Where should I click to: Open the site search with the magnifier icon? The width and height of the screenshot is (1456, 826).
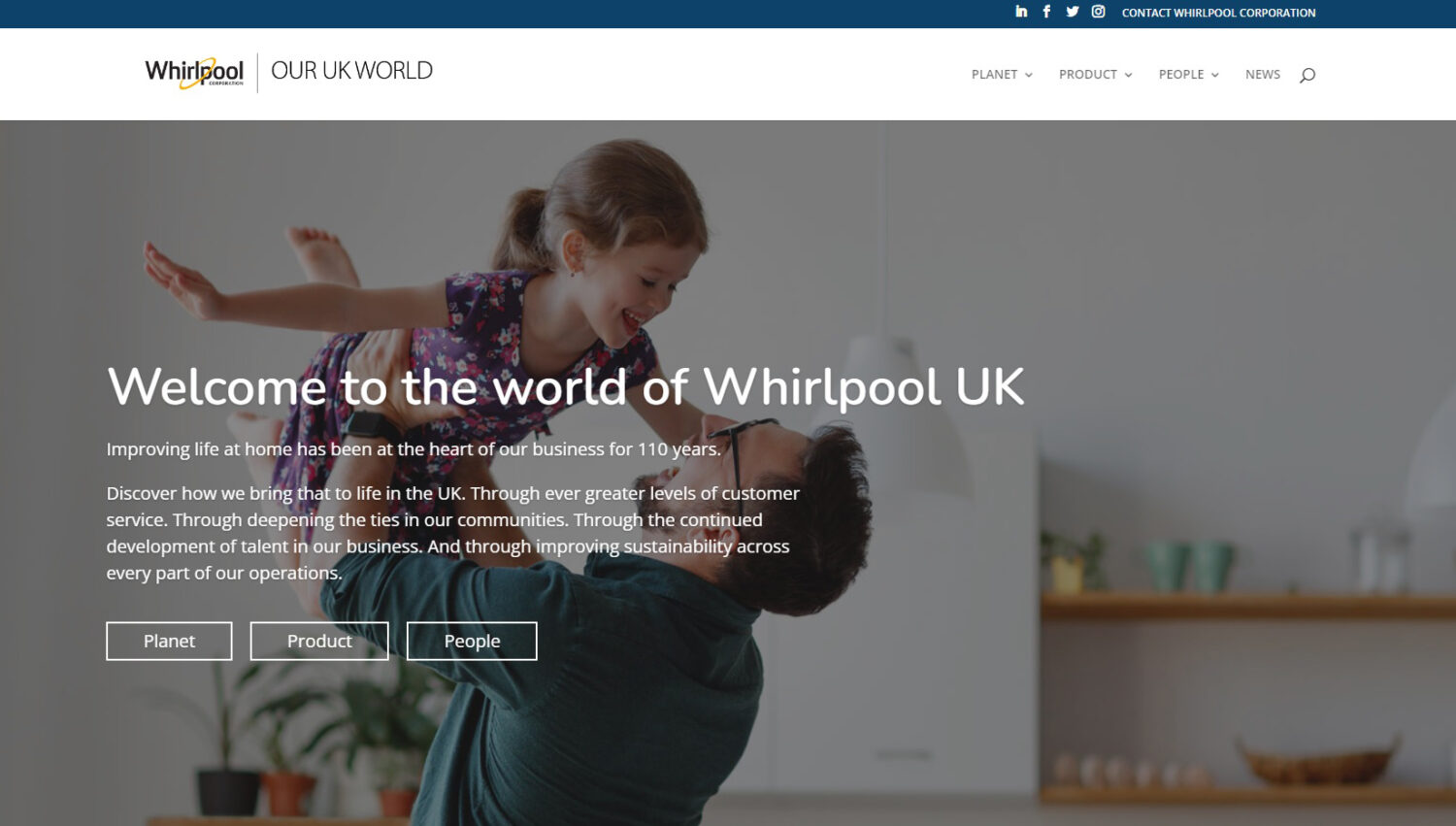(x=1307, y=74)
